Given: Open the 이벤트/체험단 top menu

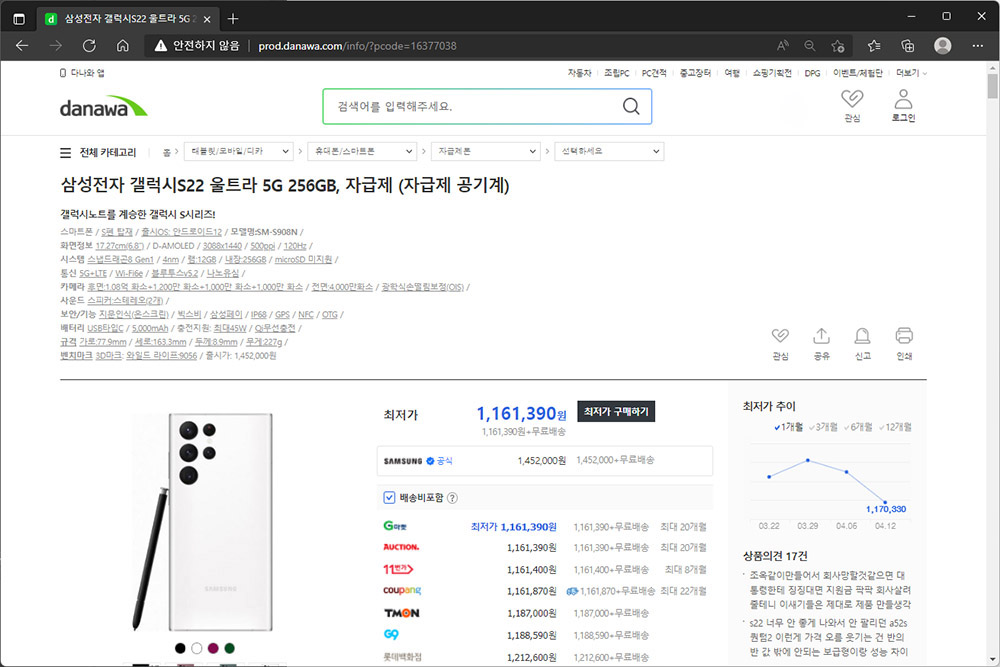Looking at the screenshot, I should (858, 73).
